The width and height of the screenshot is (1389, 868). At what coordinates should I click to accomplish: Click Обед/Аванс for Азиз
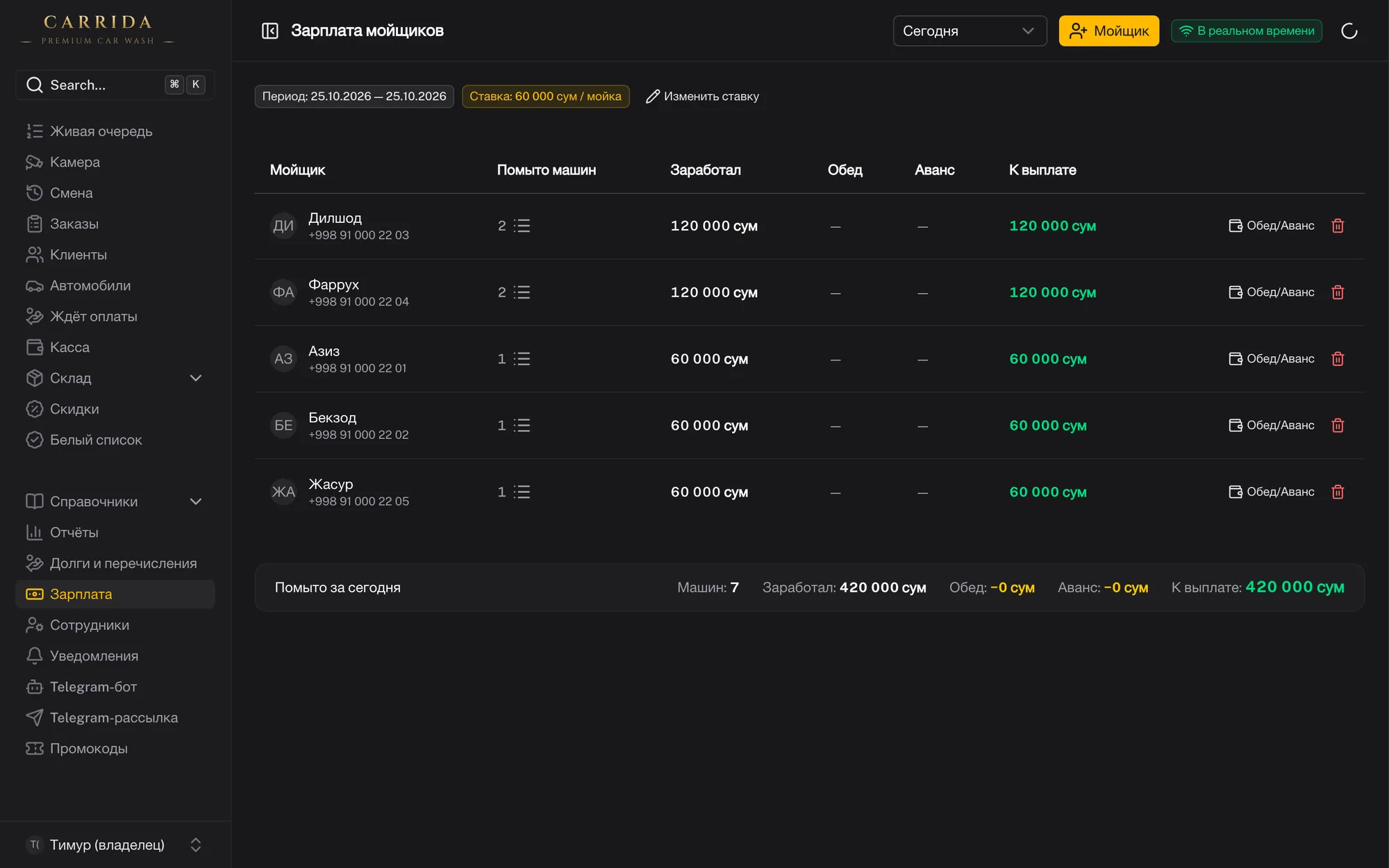pyautogui.click(x=1271, y=359)
